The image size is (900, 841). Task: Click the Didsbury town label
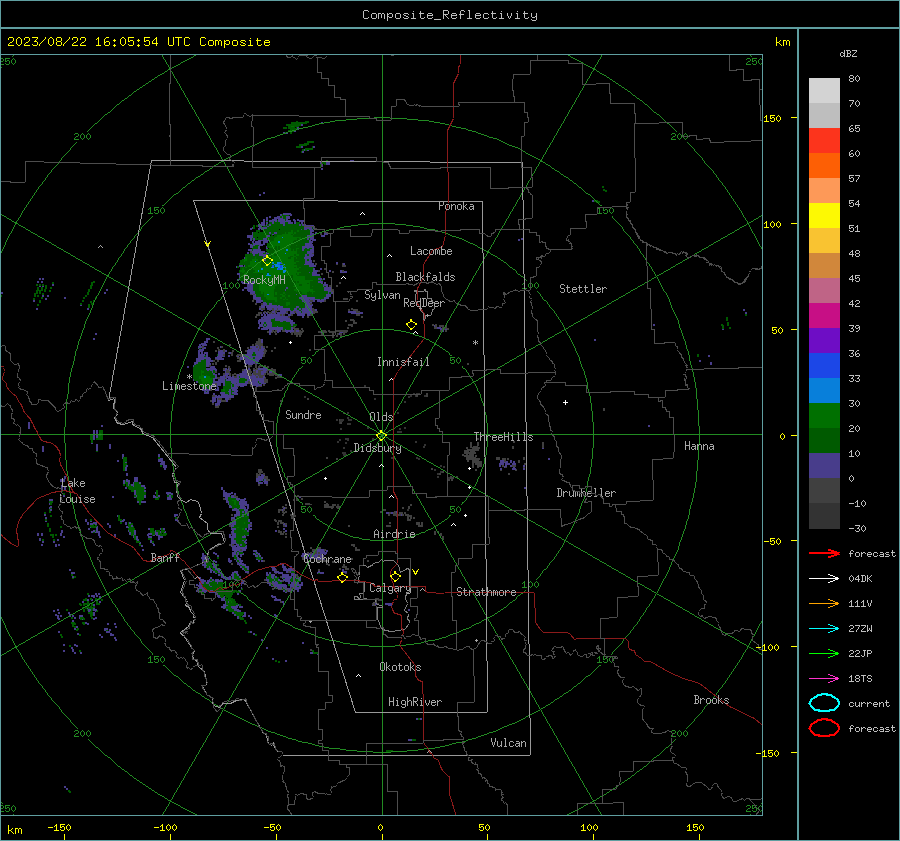(x=377, y=448)
